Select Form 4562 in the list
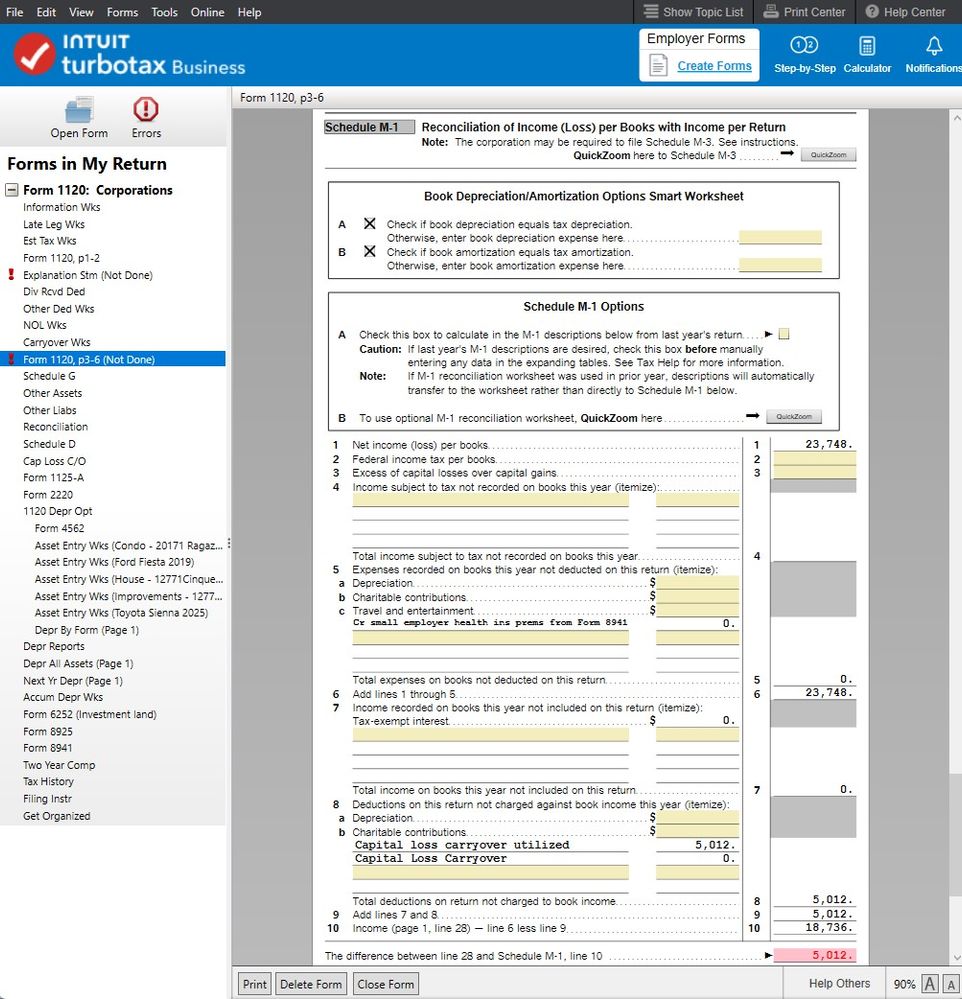The width and height of the screenshot is (962, 999). 59,528
